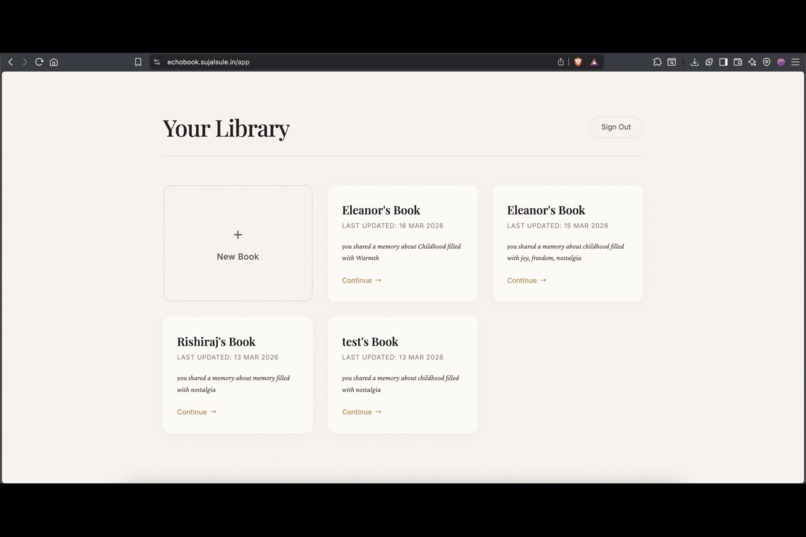Image resolution: width=806 pixels, height=537 pixels.
Task: Click the browser forward arrow
Action: point(24,62)
